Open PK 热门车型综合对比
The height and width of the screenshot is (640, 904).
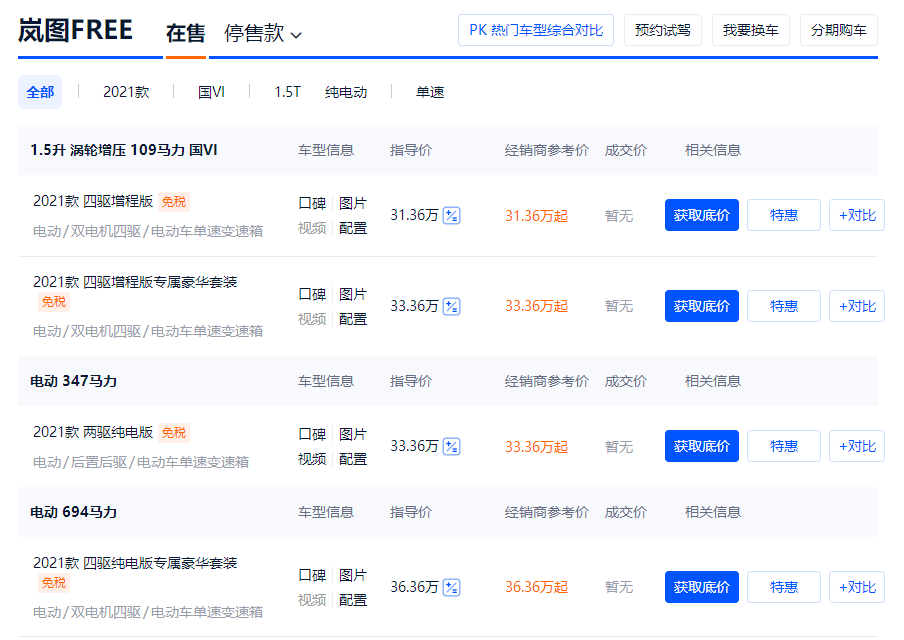pos(536,30)
